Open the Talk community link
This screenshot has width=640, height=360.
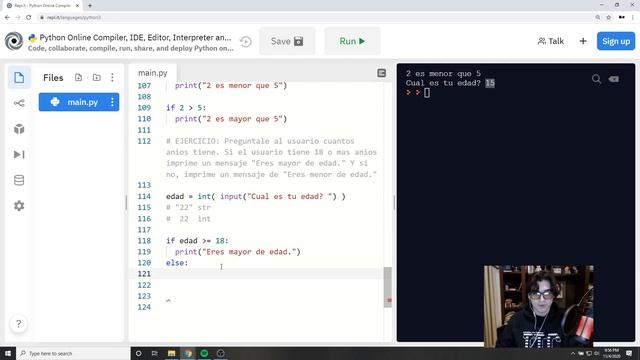tap(551, 41)
